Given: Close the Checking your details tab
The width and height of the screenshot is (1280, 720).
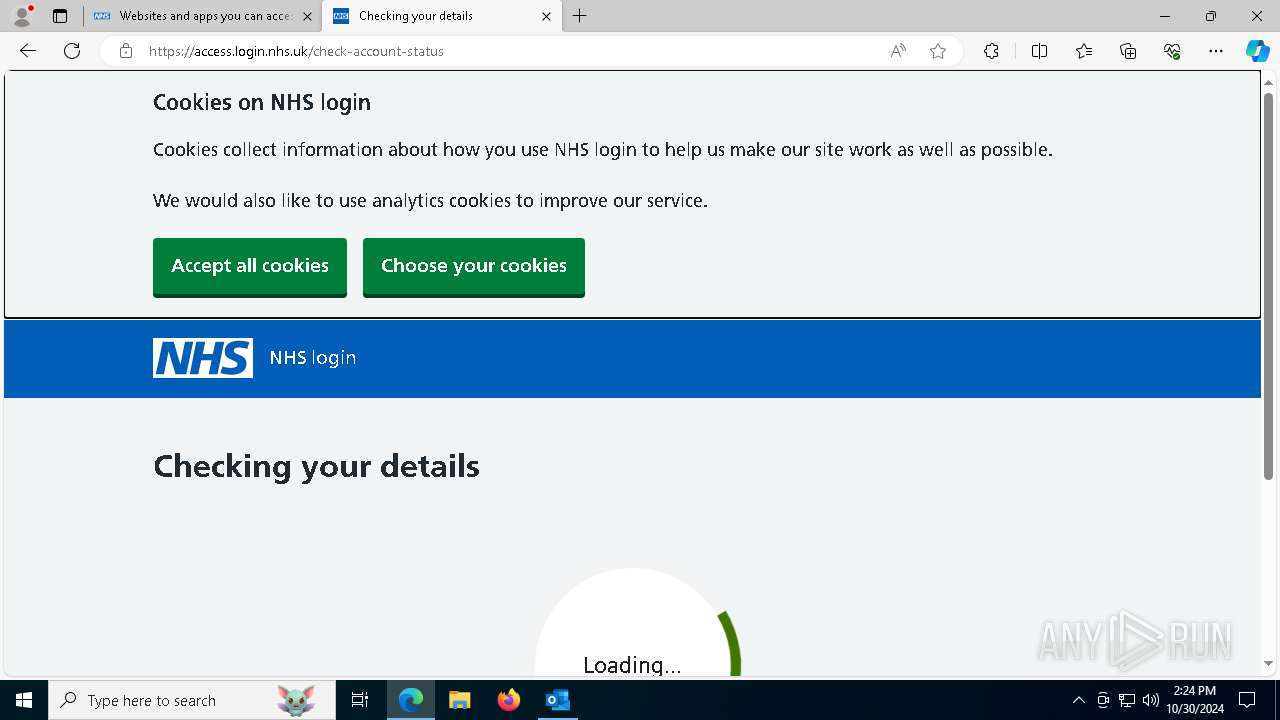Looking at the screenshot, I should (546, 16).
